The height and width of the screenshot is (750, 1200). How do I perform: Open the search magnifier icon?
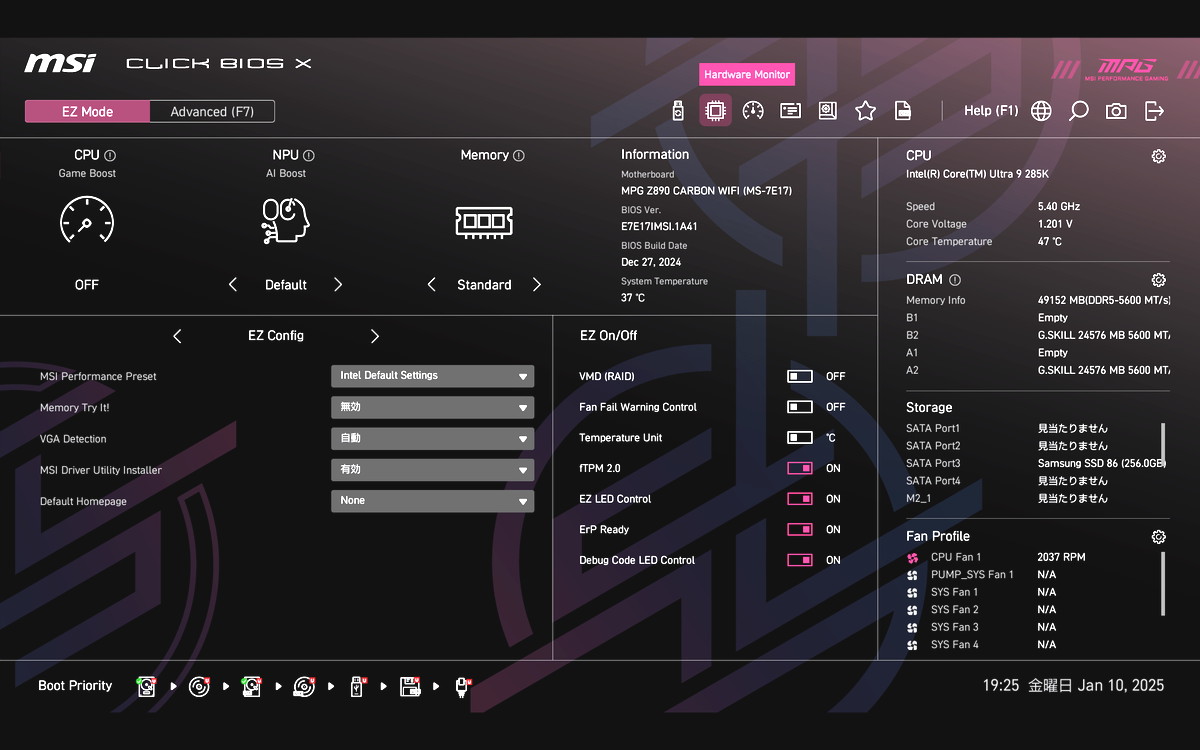tap(1078, 111)
